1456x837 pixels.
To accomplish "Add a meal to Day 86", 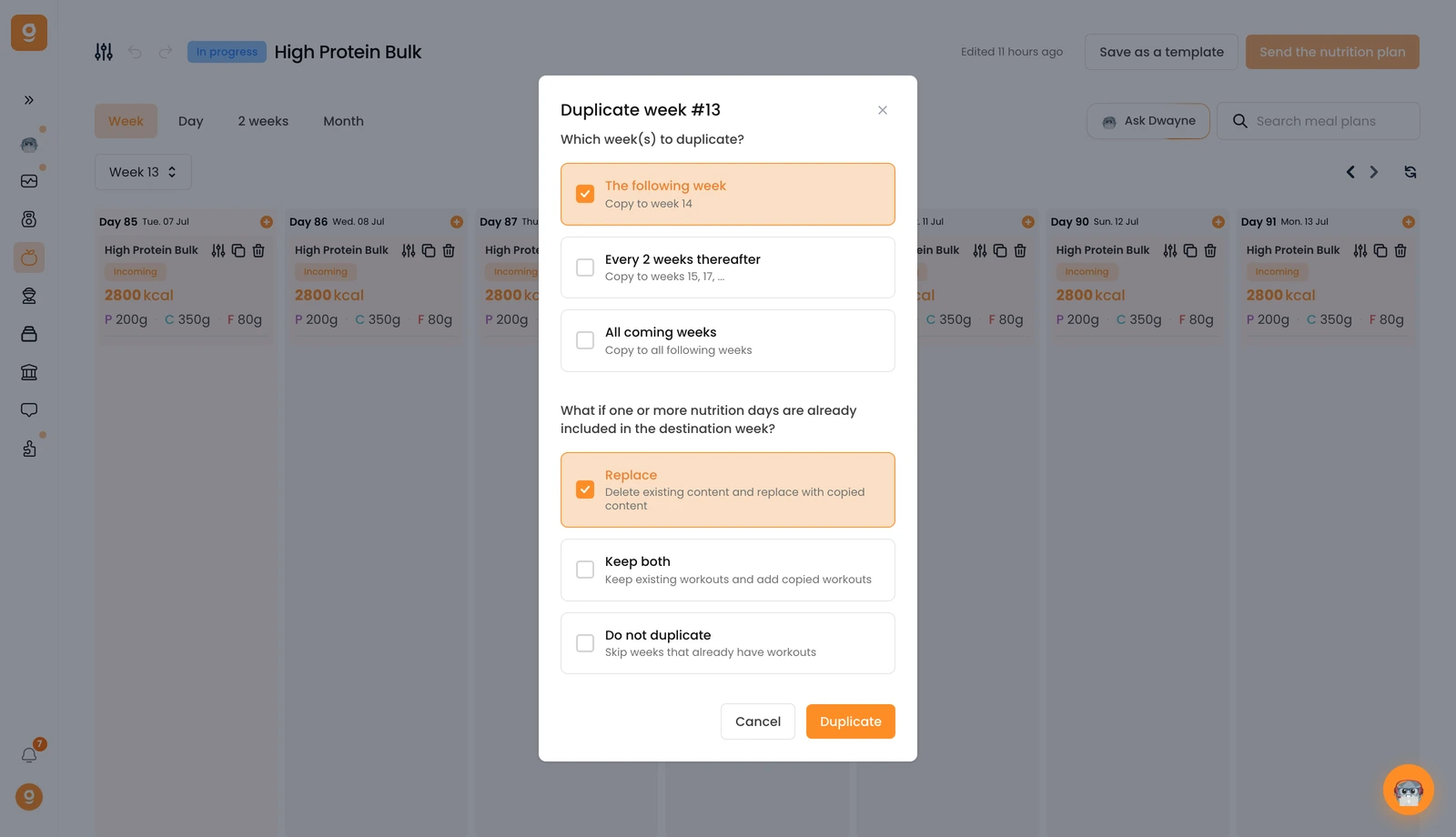I will click(x=457, y=222).
